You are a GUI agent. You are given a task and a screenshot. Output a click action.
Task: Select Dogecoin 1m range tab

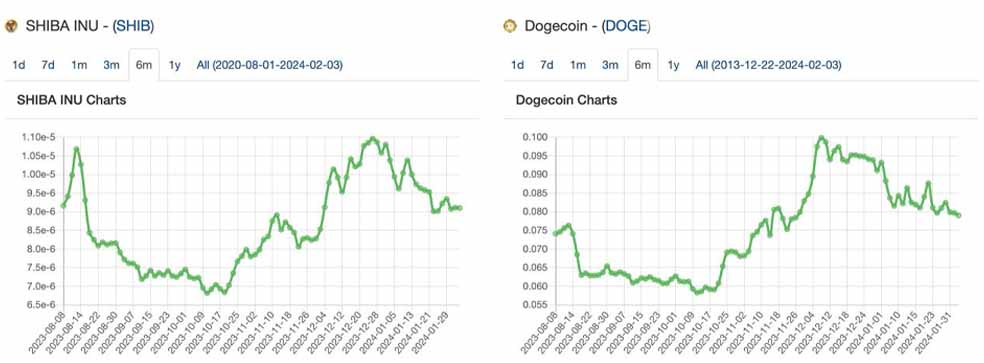578,65
